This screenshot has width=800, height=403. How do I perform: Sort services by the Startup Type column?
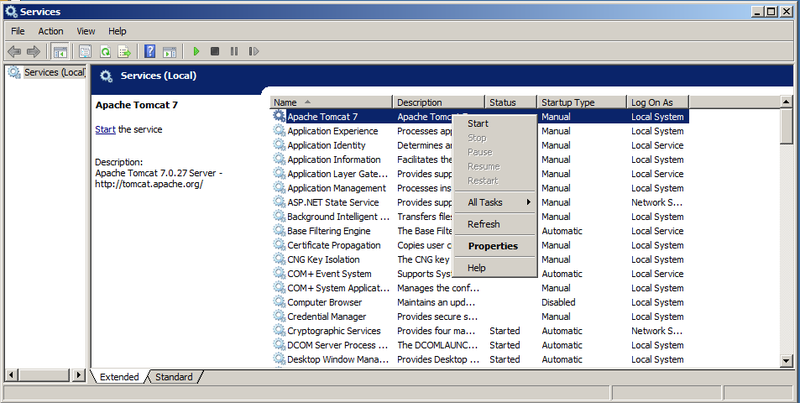581,102
